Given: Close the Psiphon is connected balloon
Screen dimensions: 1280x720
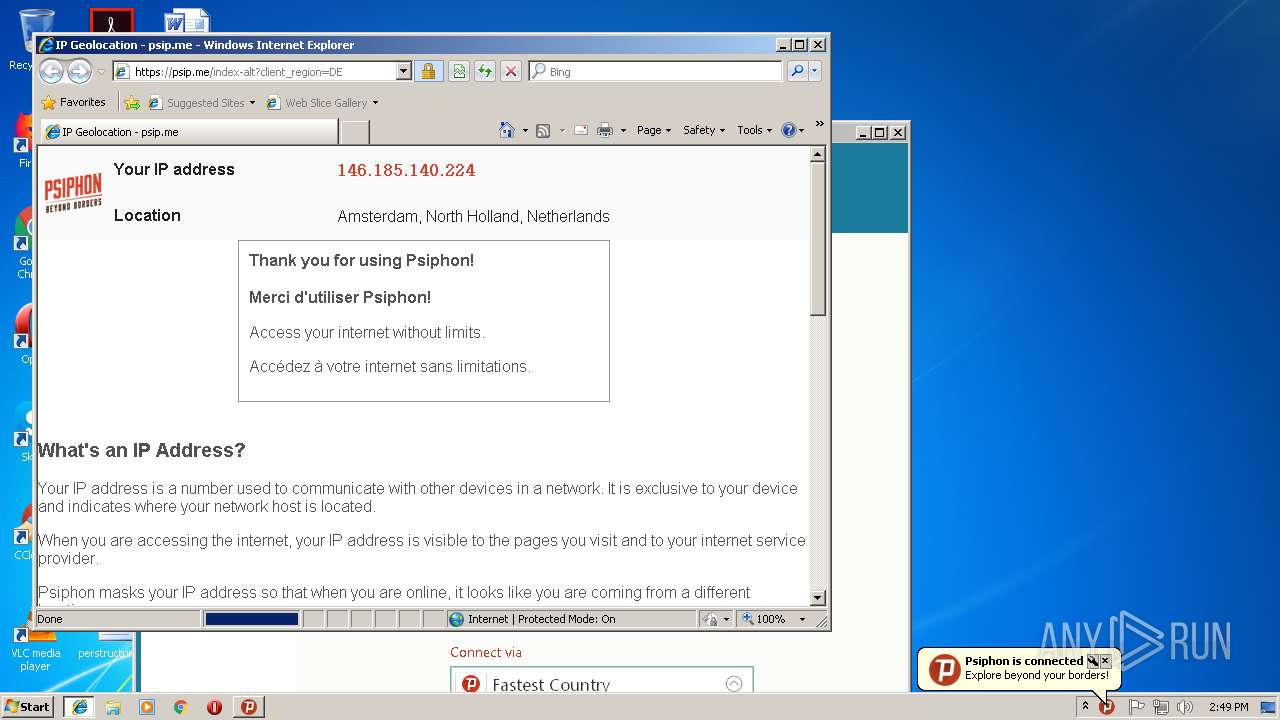Looking at the screenshot, I should [1105, 661].
